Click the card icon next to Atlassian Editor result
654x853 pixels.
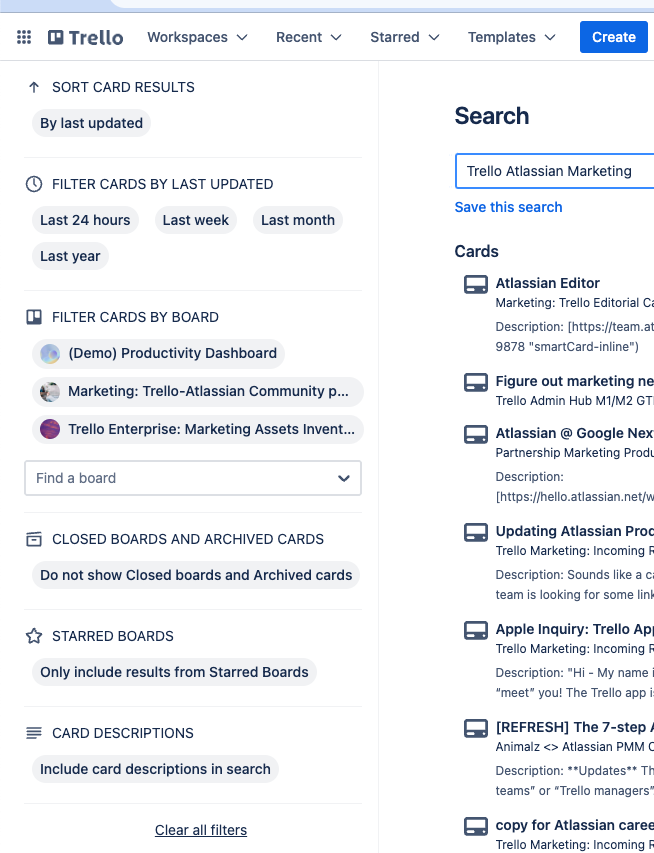coord(475,284)
